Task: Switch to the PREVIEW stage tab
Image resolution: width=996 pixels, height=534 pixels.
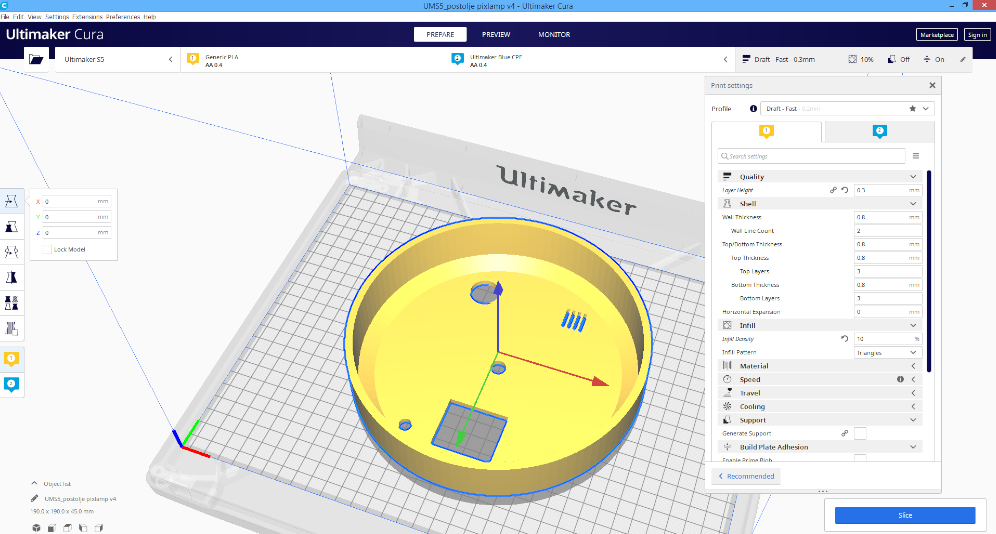Action: pyautogui.click(x=496, y=34)
